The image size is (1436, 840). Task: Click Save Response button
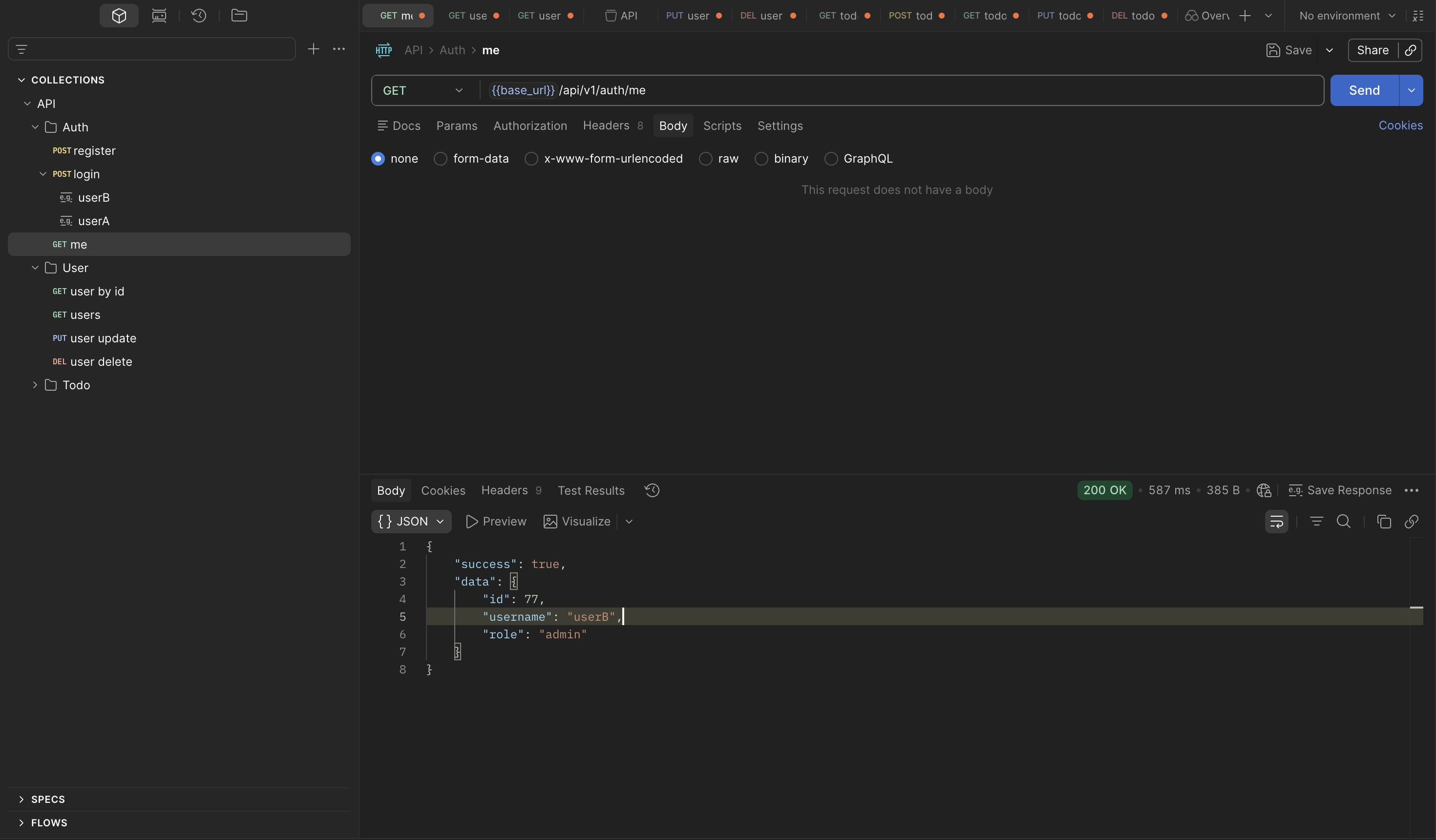point(1340,490)
